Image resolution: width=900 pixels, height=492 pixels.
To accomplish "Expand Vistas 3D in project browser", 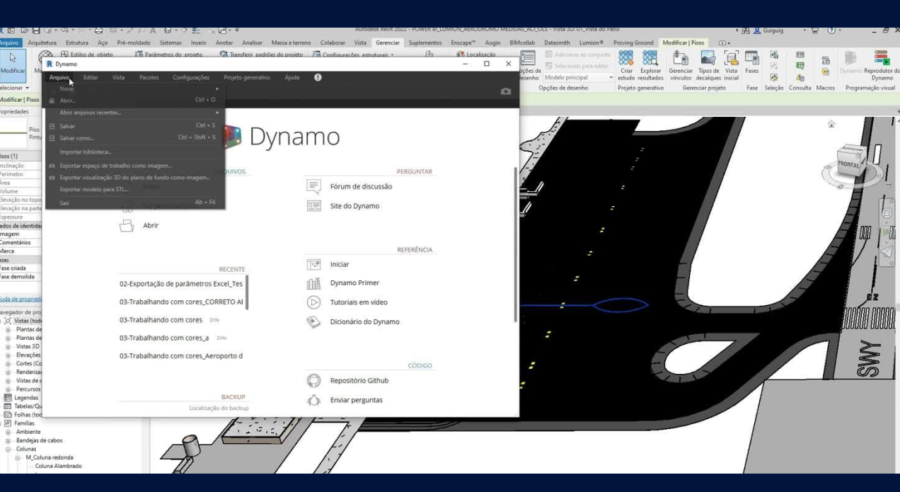I will [8, 347].
